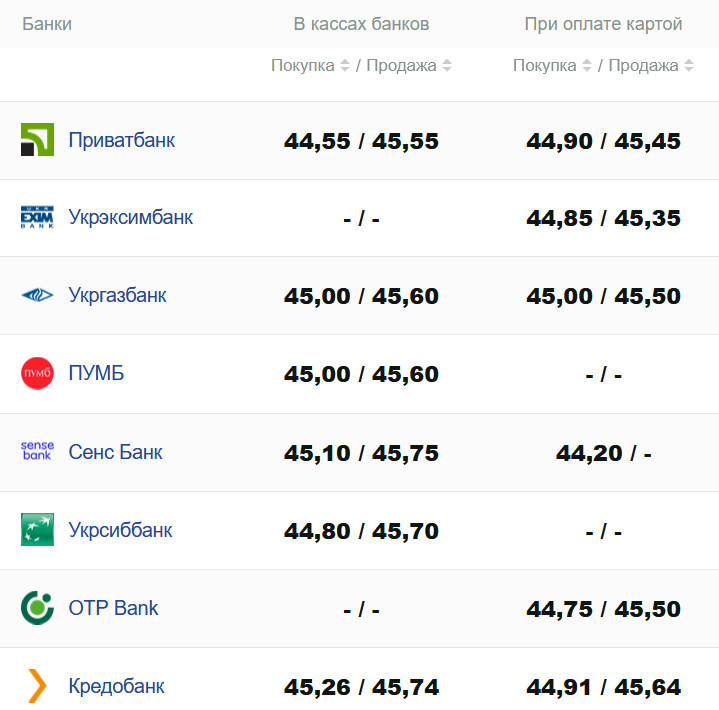Click the OTP Bank logo icon
Image resolution: width=719 pixels, height=710 pixels.
(x=37, y=608)
